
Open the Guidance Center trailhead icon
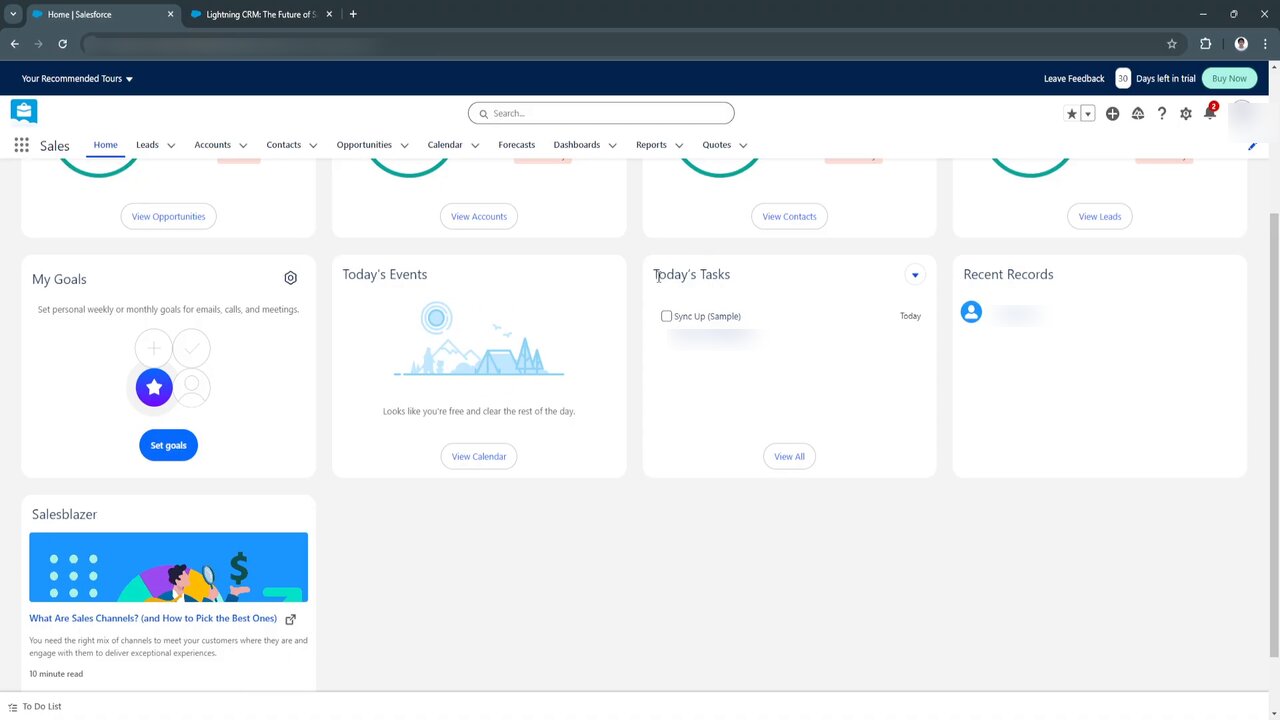pyautogui.click(x=1137, y=114)
